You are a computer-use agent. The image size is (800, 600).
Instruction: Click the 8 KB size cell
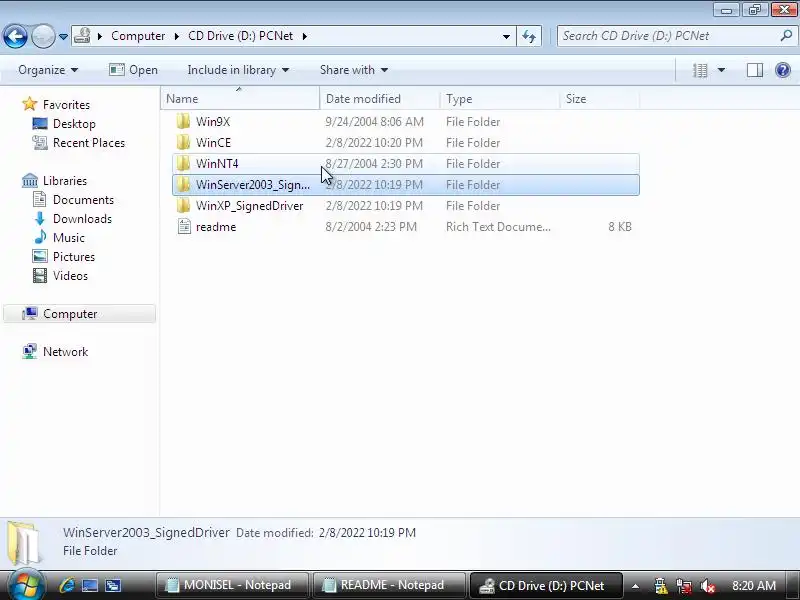pos(619,227)
